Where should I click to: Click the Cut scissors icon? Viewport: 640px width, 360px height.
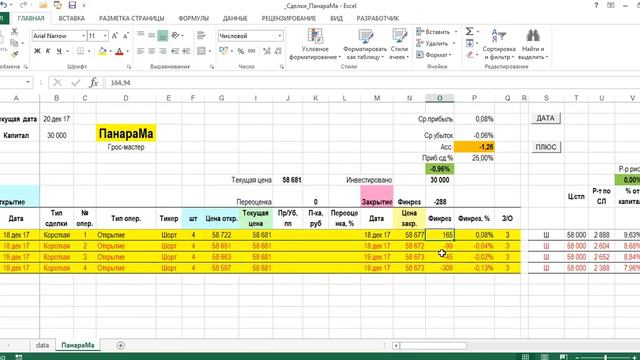(x=14, y=31)
